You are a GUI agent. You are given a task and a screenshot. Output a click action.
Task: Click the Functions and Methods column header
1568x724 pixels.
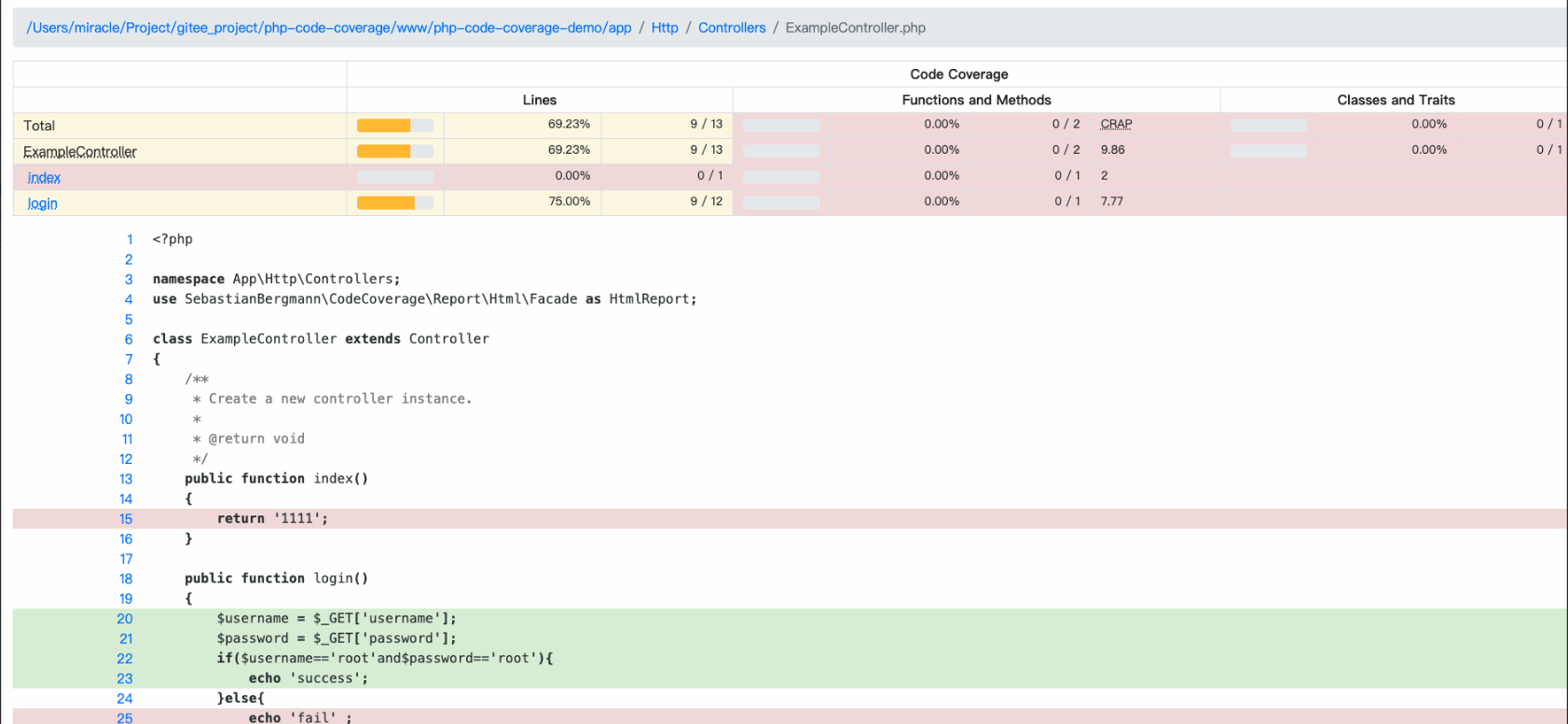(x=976, y=100)
